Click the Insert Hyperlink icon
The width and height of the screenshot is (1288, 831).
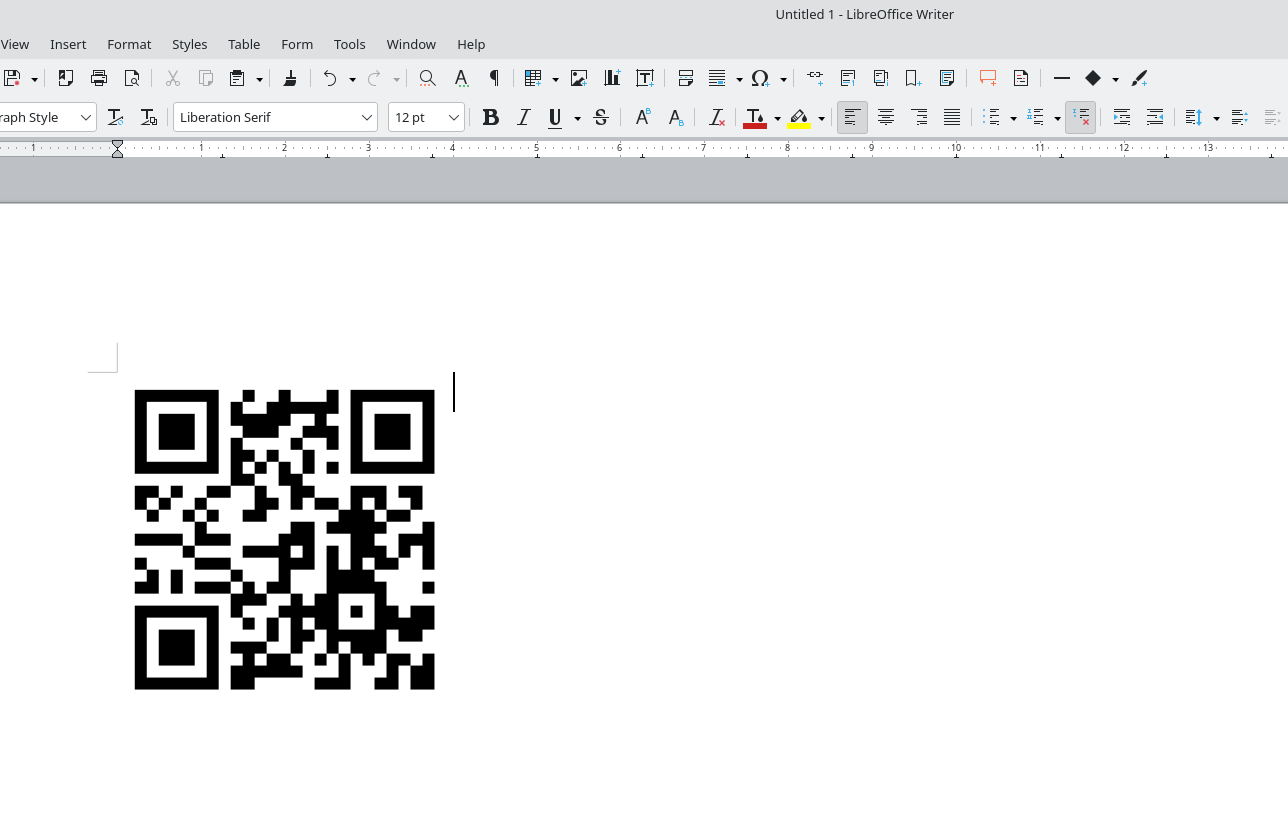(815, 78)
